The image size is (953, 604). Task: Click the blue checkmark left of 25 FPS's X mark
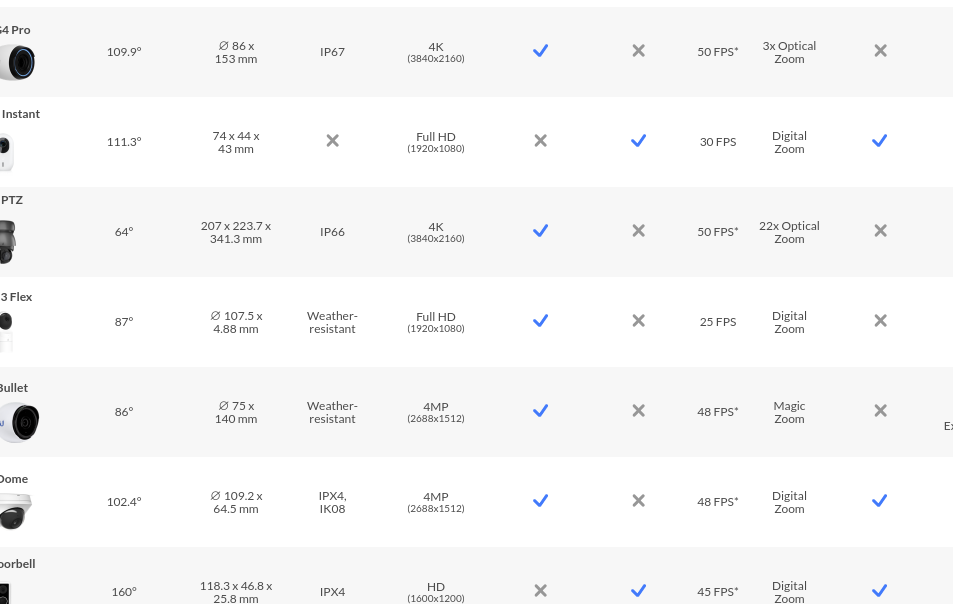(x=540, y=321)
